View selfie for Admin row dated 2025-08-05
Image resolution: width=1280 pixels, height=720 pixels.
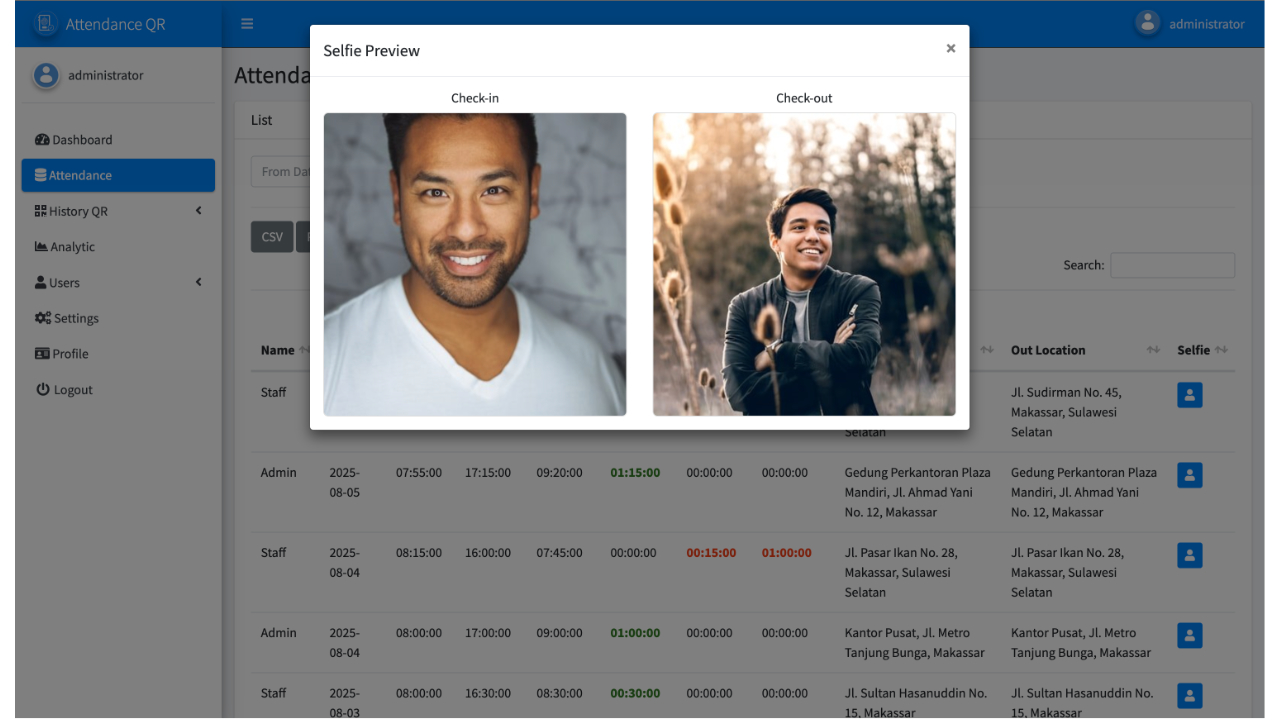pyautogui.click(x=1190, y=475)
